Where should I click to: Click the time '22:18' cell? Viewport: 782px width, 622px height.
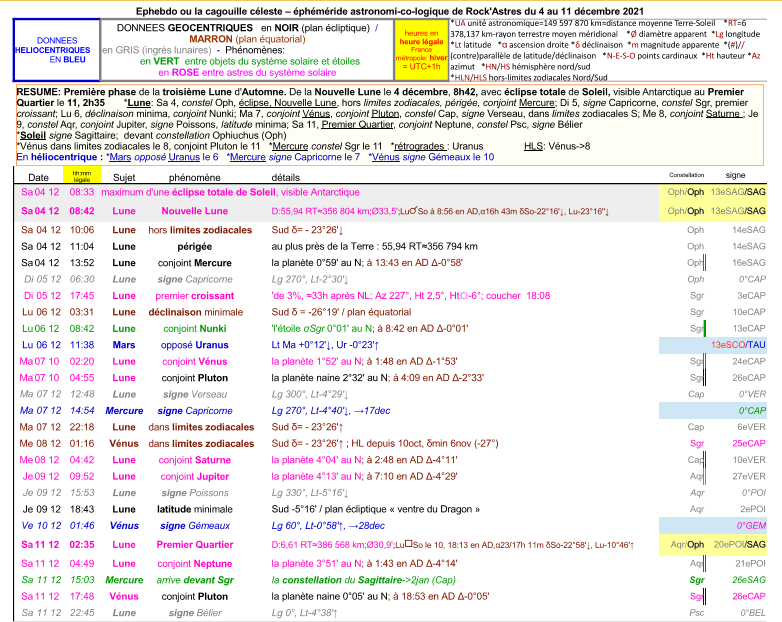coord(82,427)
